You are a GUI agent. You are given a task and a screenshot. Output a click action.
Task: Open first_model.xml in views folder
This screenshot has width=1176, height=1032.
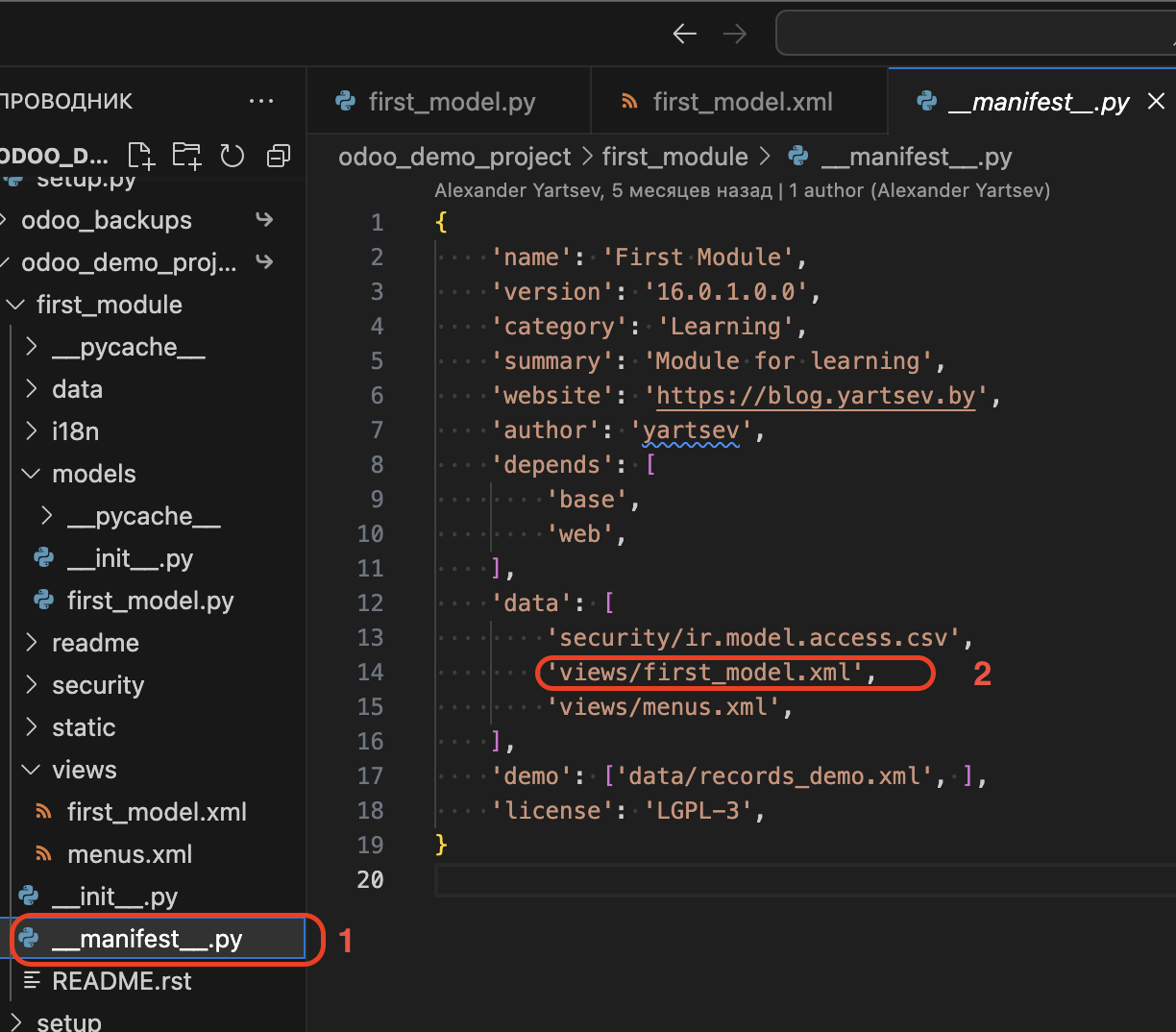tap(157, 812)
